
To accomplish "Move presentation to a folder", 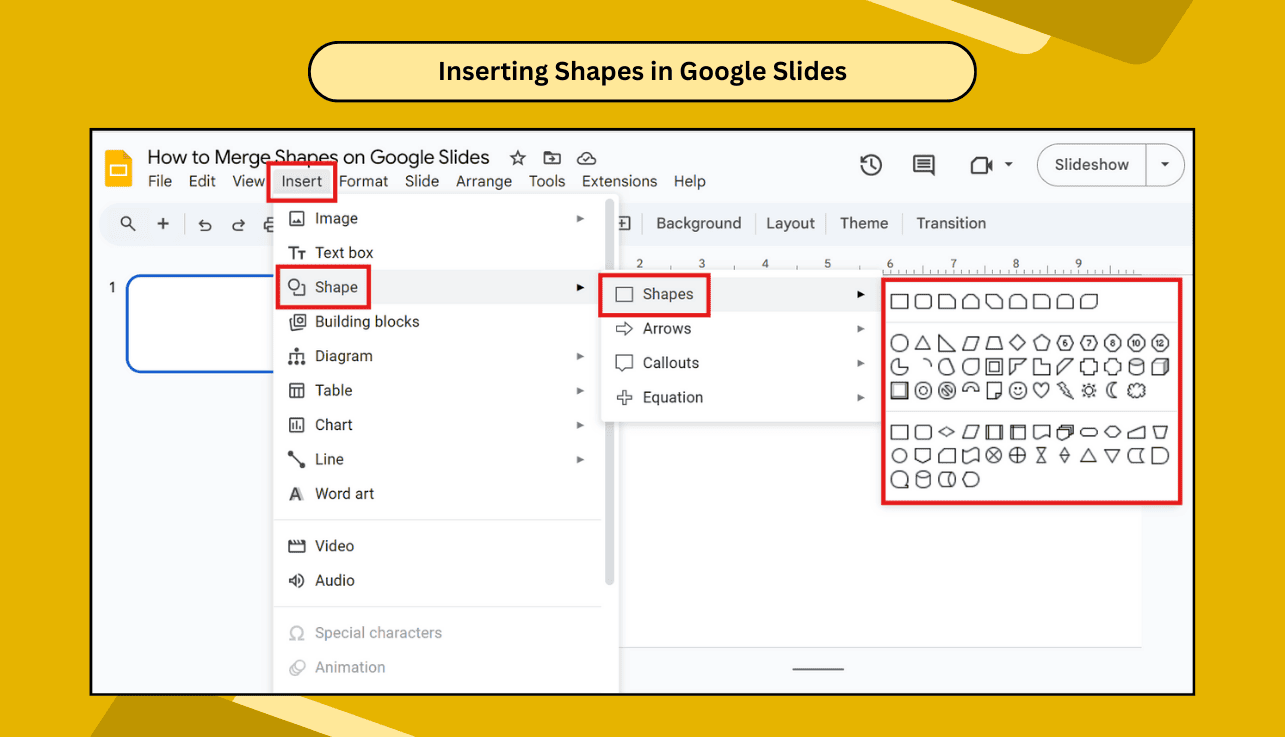I will click(551, 158).
